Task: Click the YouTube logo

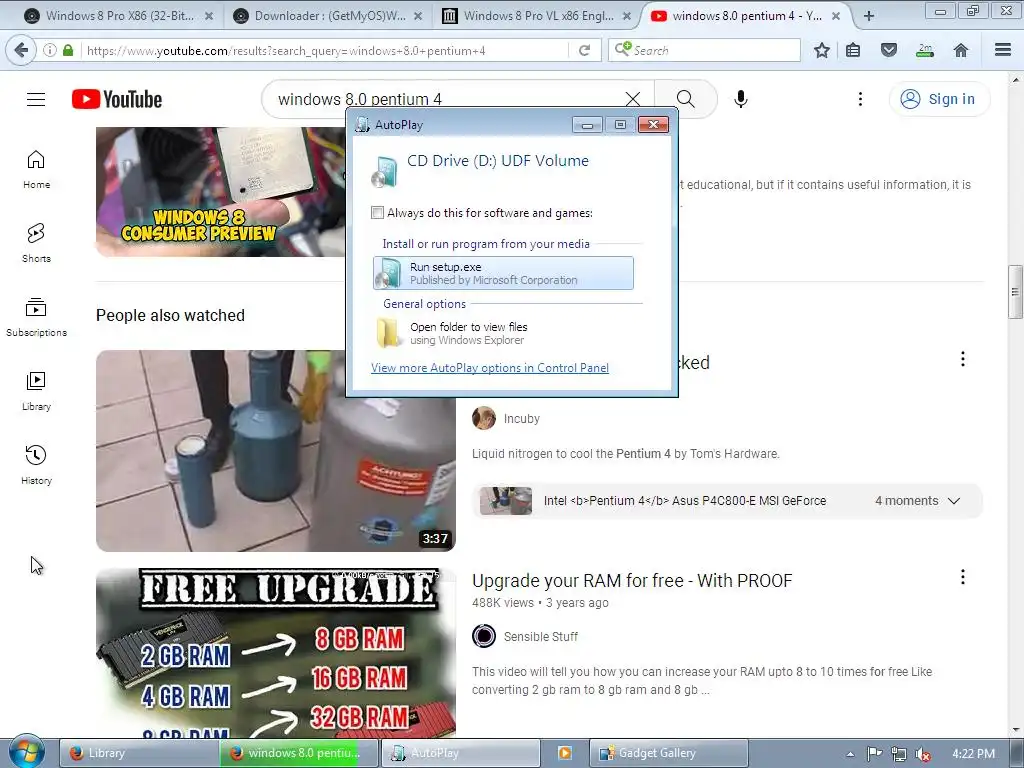Action: coord(117,99)
